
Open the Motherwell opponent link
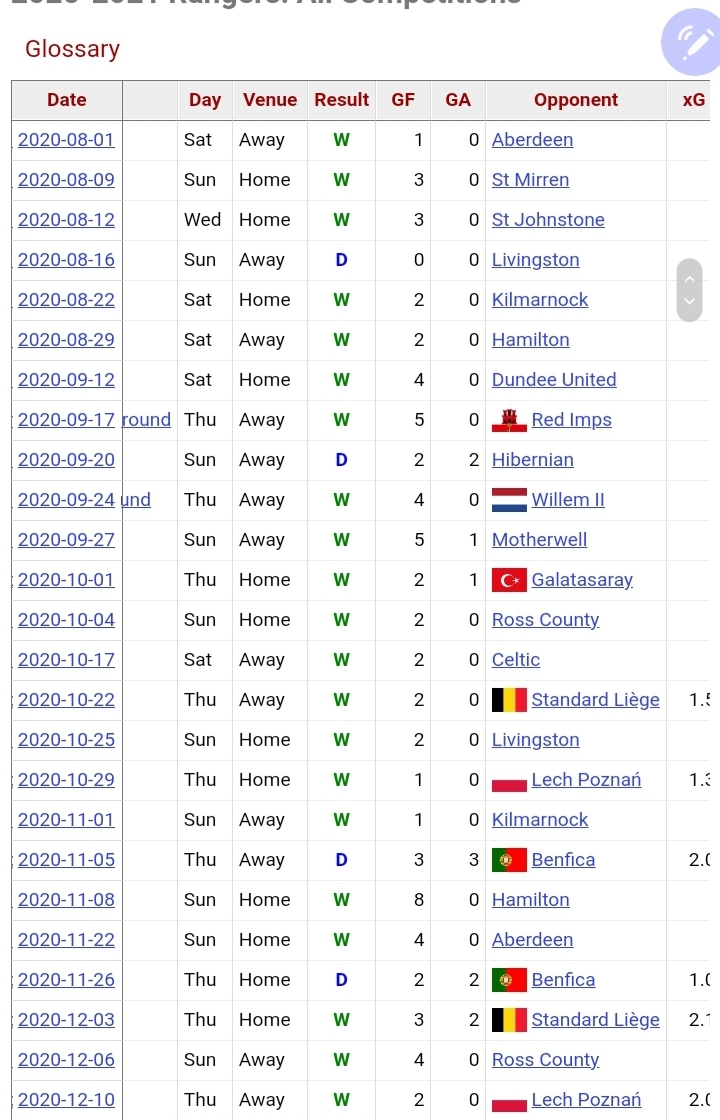pos(539,540)
